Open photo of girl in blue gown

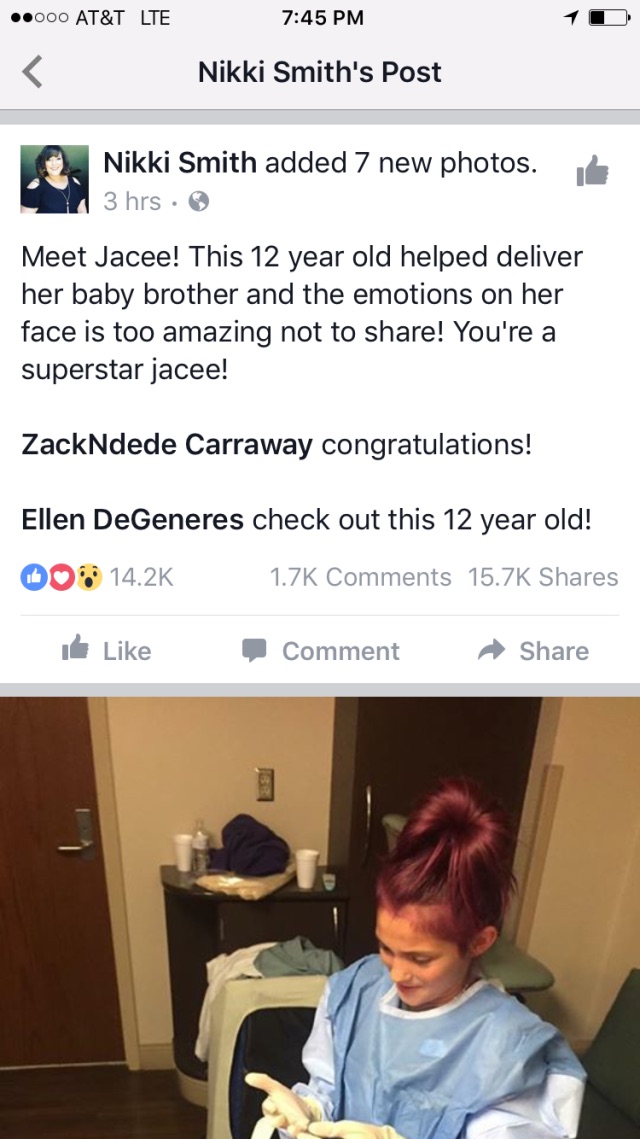point(320,918)
